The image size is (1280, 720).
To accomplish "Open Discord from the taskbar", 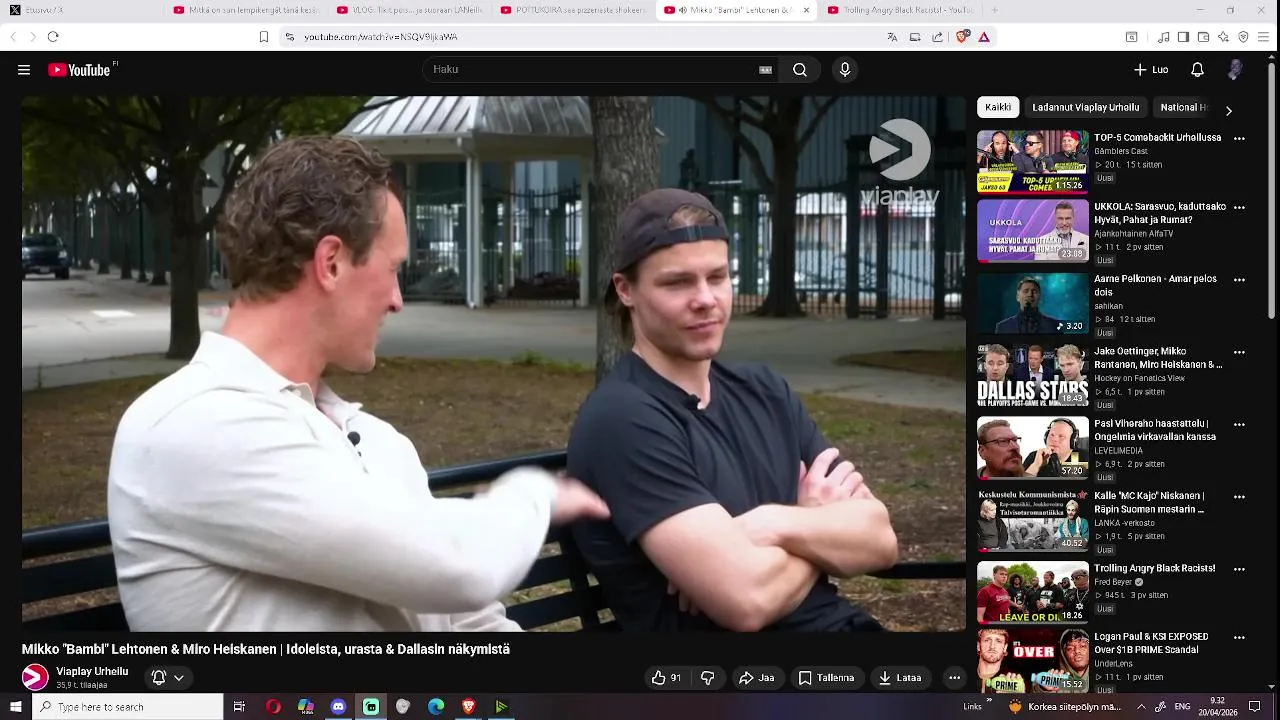I will pyautogui.click(x=338, y=707).
